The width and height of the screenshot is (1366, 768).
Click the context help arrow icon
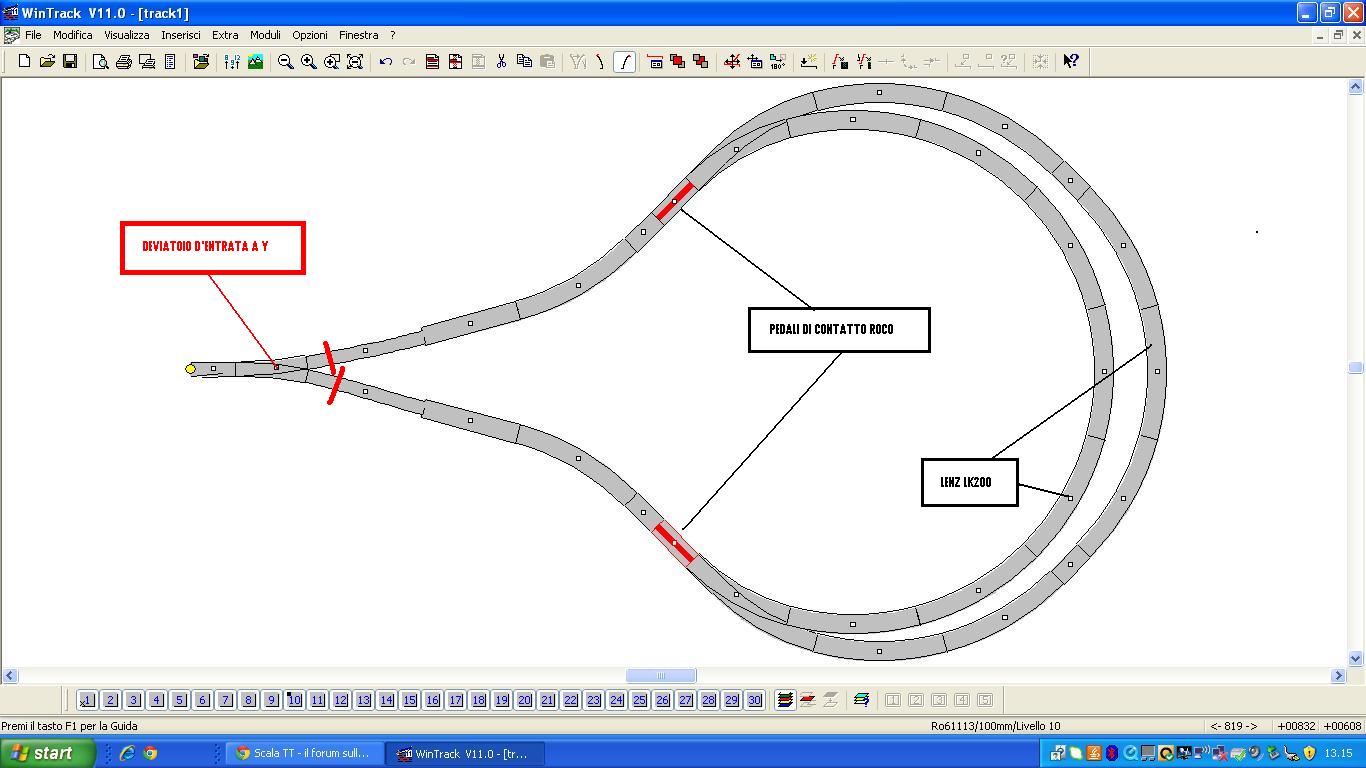click(x=1071, y=62)
